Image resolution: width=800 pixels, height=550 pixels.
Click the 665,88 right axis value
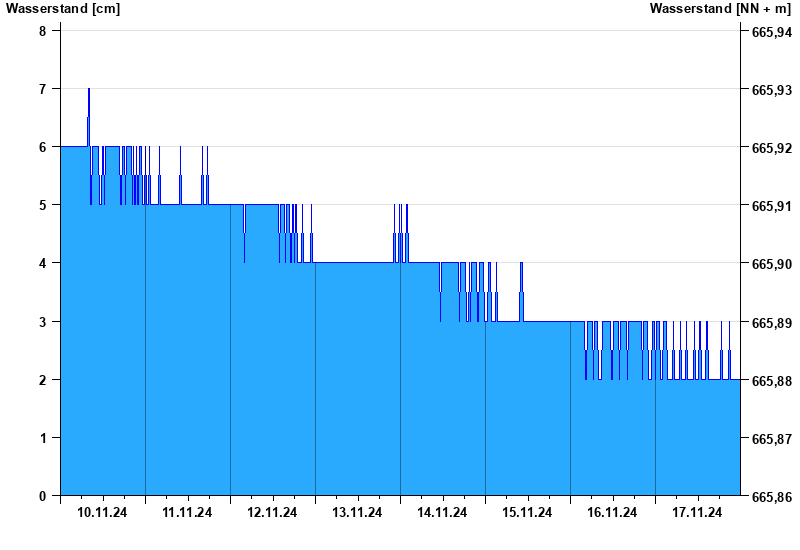[771, 380]
